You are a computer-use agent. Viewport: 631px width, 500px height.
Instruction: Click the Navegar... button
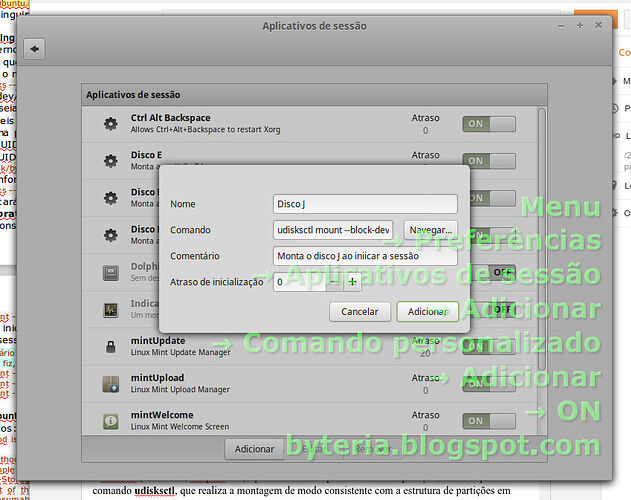click(431, 230)
